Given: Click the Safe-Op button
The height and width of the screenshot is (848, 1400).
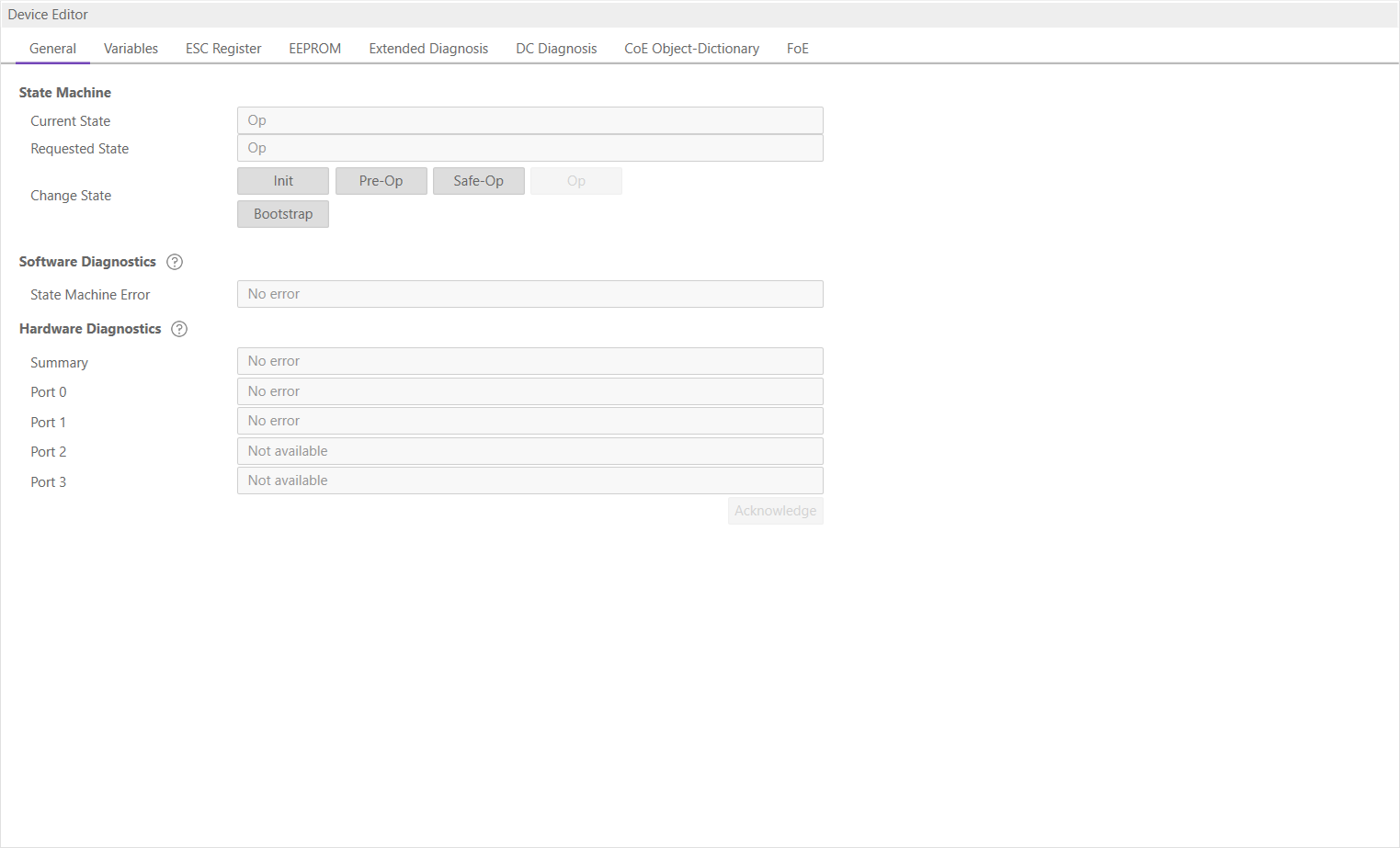Looking at the screenshot, I should pos(478,181).
